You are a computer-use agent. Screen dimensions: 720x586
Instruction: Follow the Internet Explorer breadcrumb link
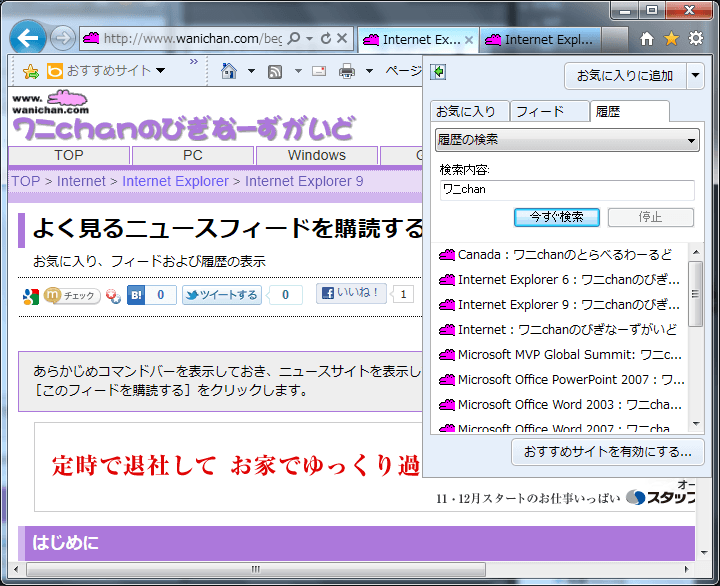coord(175,181)
